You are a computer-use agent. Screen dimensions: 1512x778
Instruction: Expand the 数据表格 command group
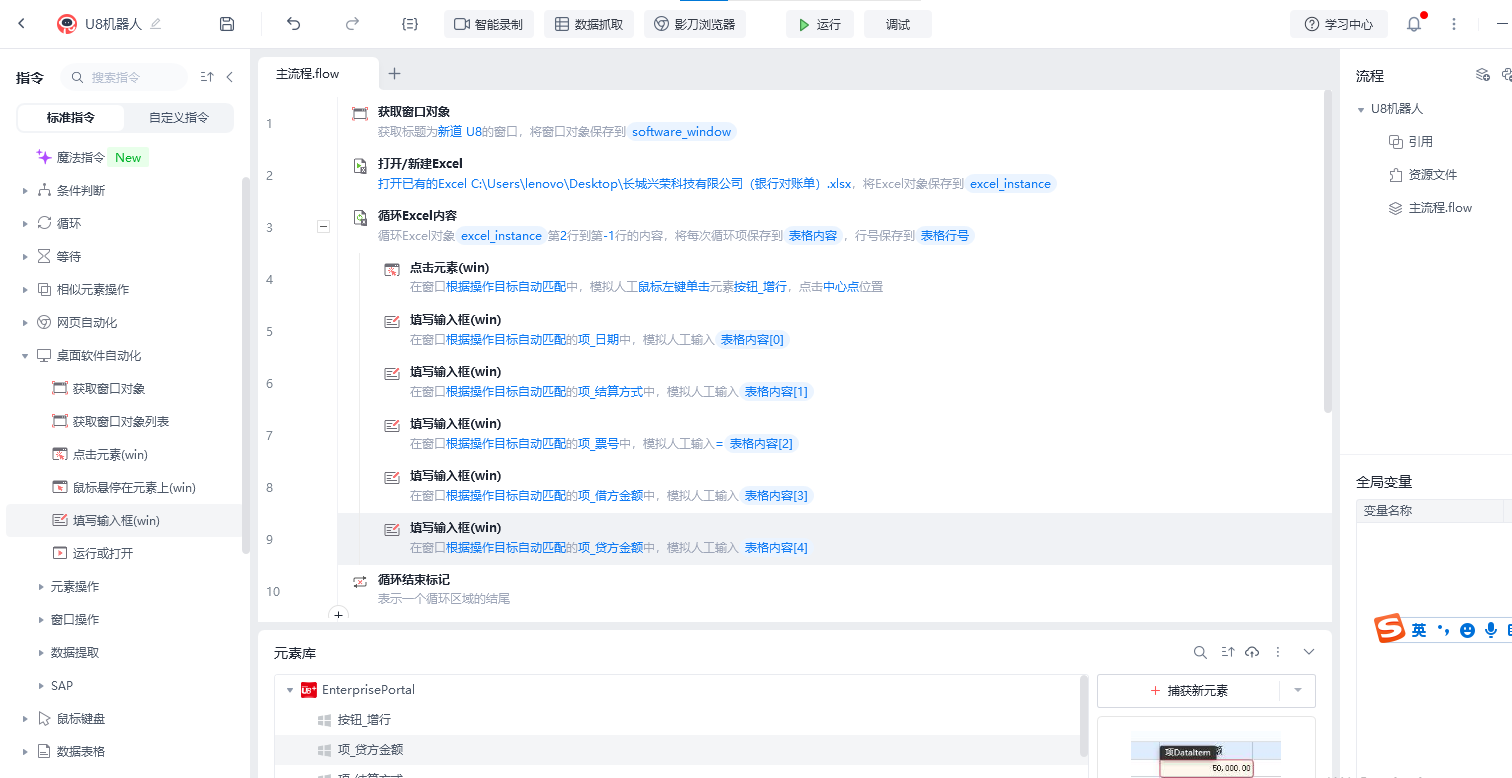[26, 751]
